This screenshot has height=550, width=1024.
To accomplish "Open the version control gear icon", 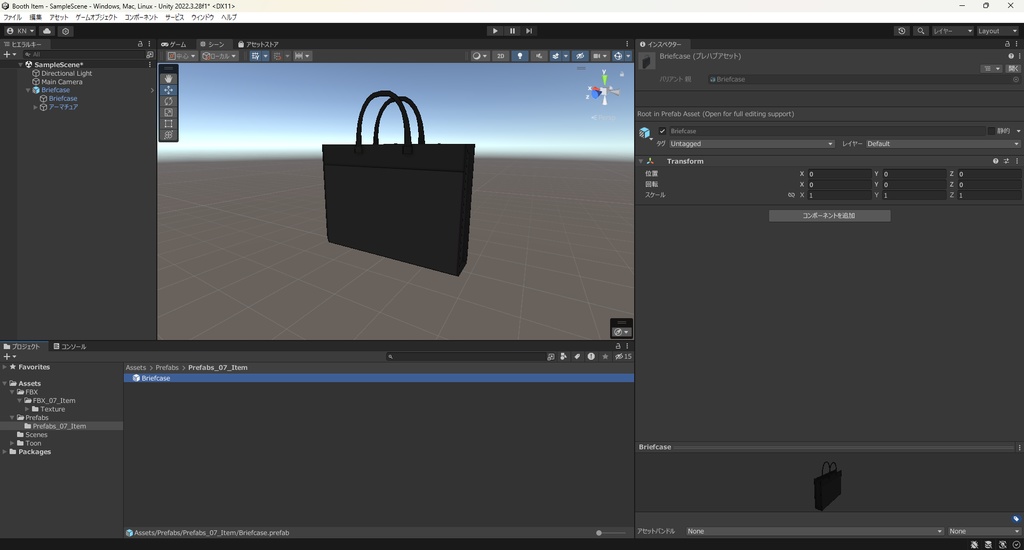I will (65, 31).
